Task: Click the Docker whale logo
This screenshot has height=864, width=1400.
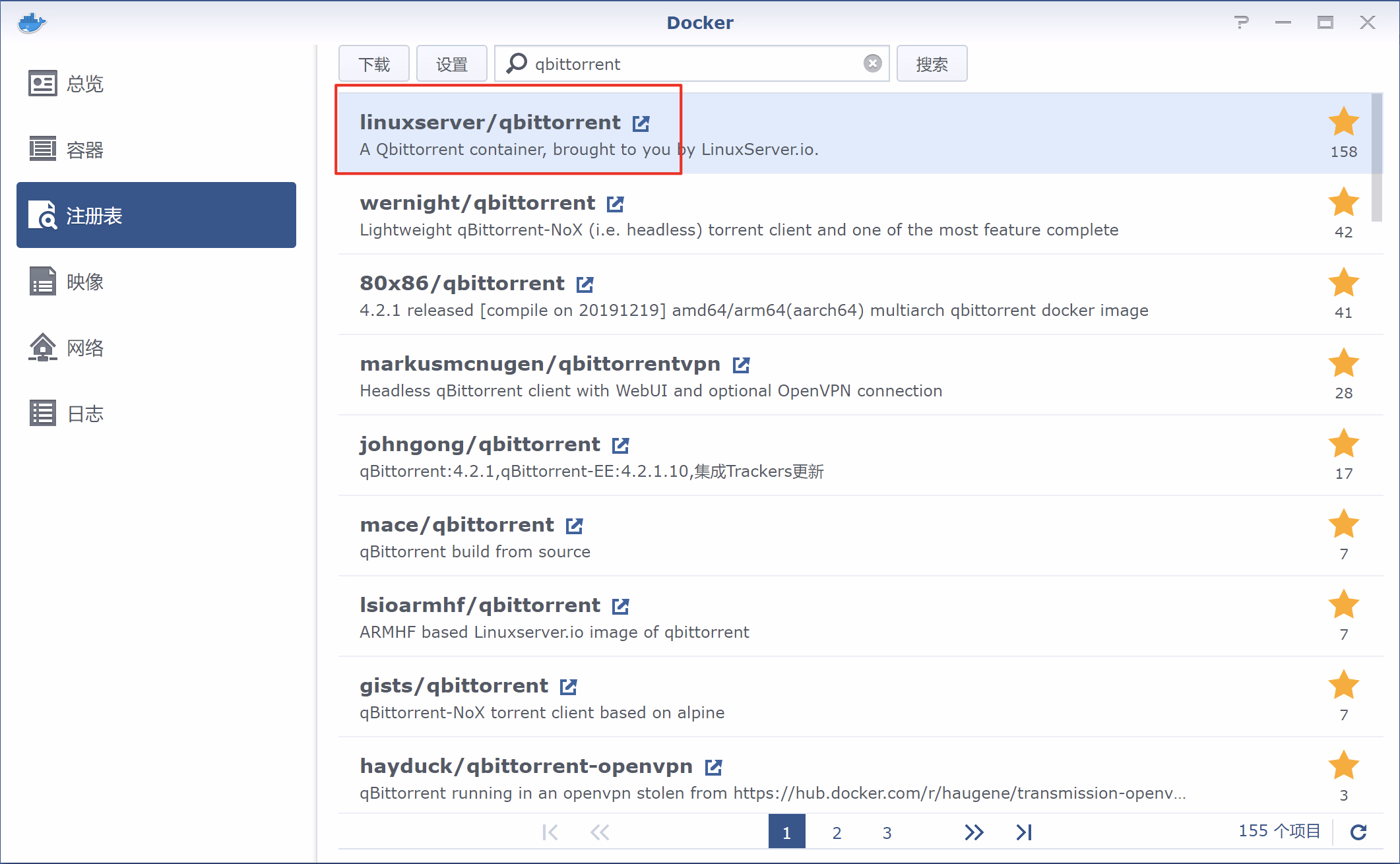Action: pyautogui.click(x=32, y=22)
